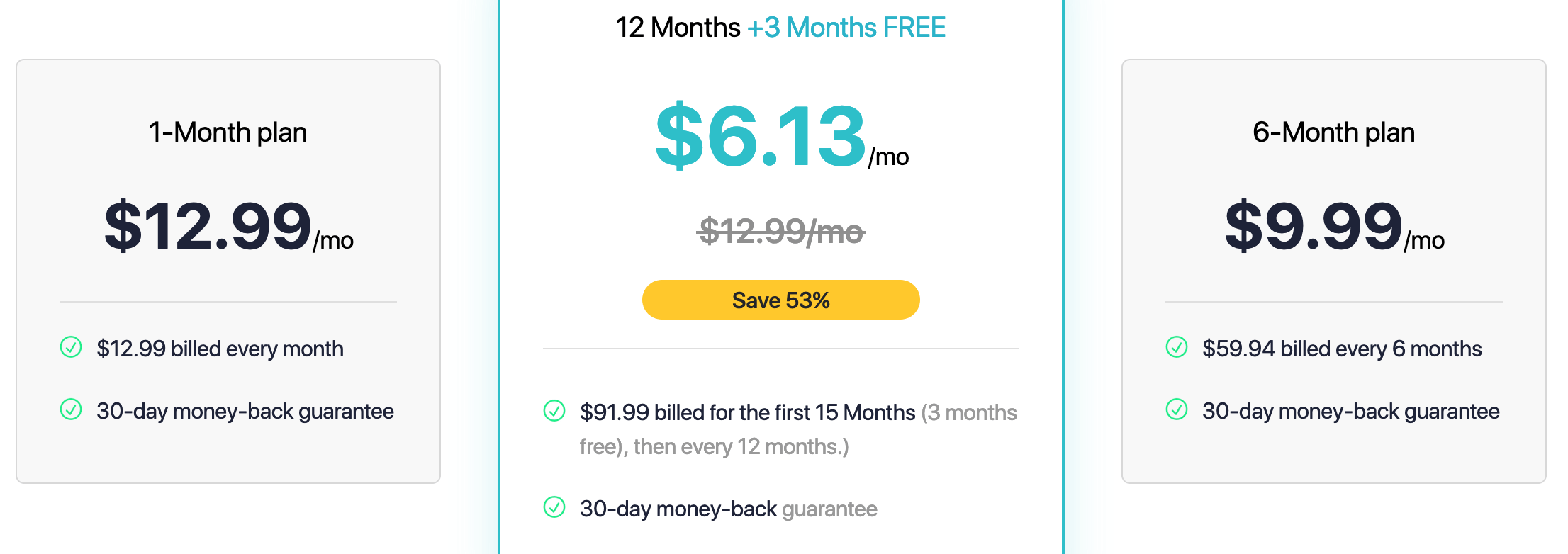
Task: Select the 6-Month plan heading
Action: pos(1334,132)
